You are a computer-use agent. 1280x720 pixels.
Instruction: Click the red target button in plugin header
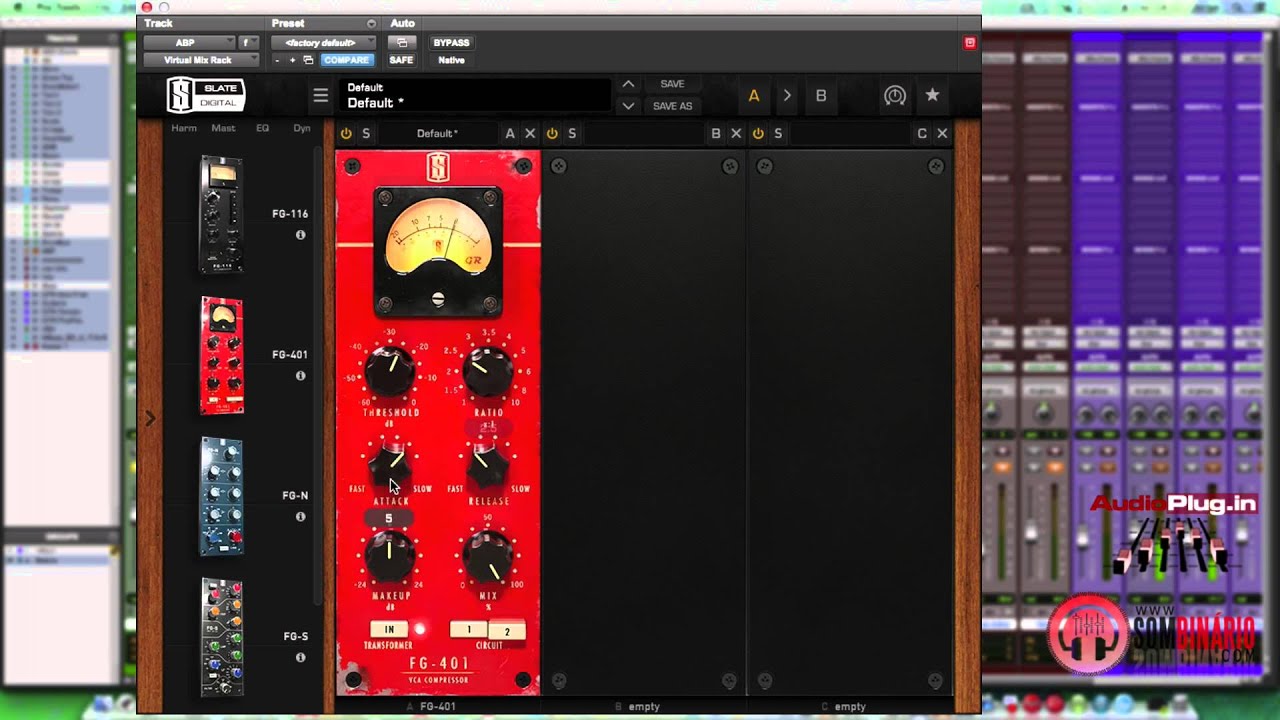coord(969,43)
